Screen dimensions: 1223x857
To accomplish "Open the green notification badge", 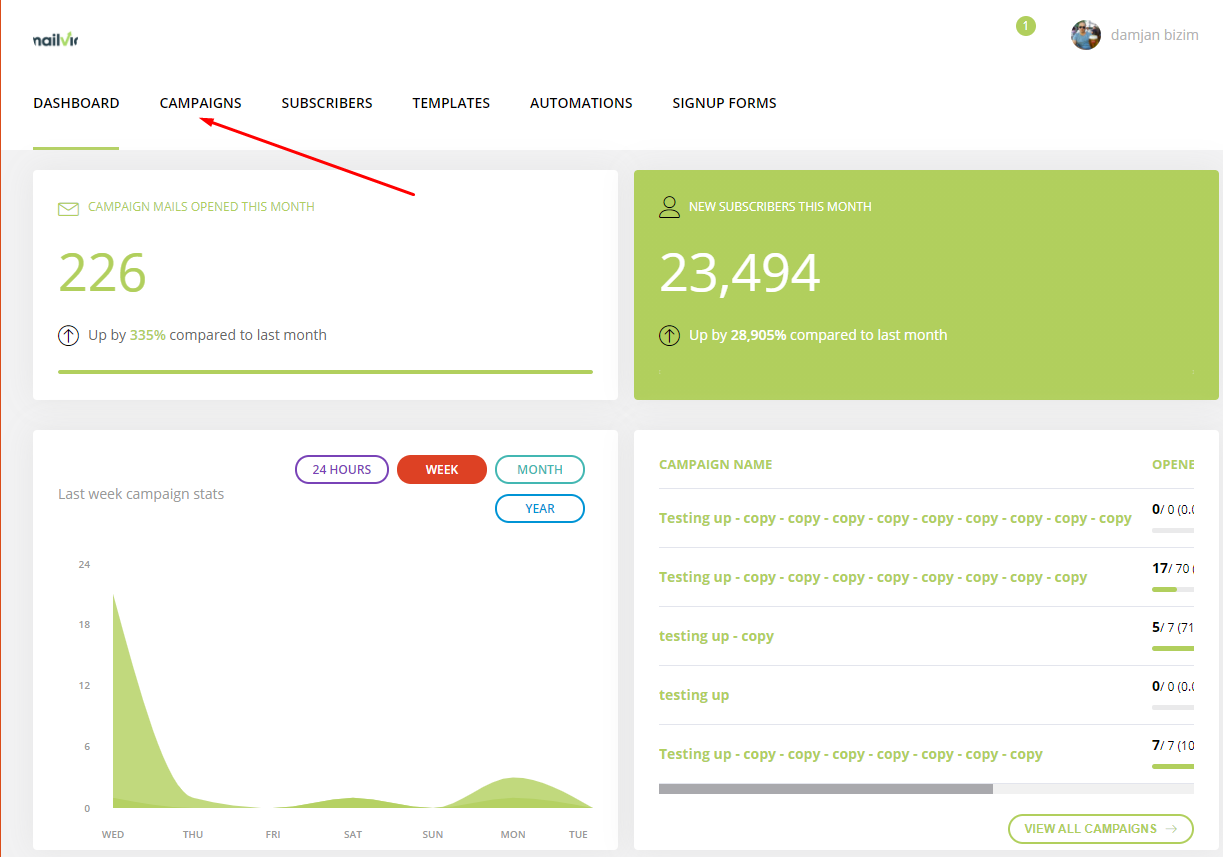I will [1026, 26].
